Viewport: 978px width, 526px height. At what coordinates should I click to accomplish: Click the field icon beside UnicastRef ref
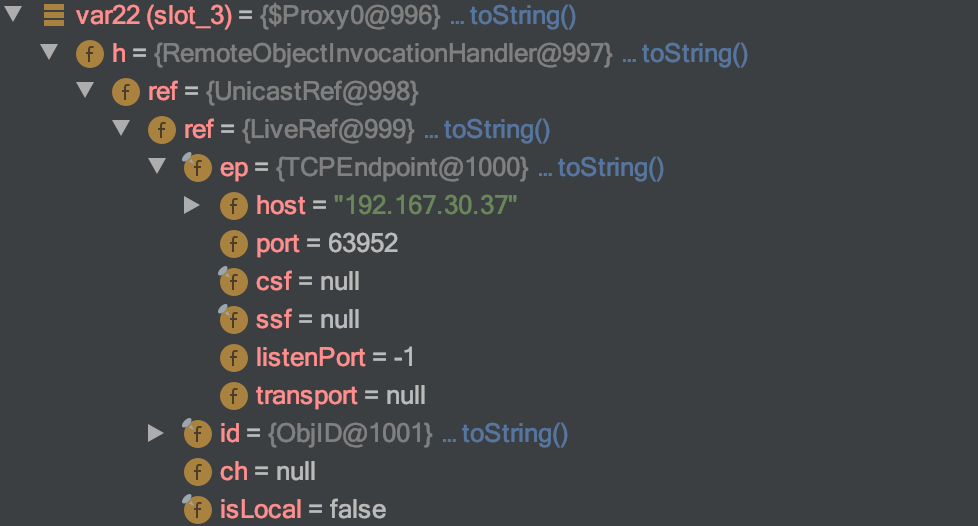click(x=125, y=92)
